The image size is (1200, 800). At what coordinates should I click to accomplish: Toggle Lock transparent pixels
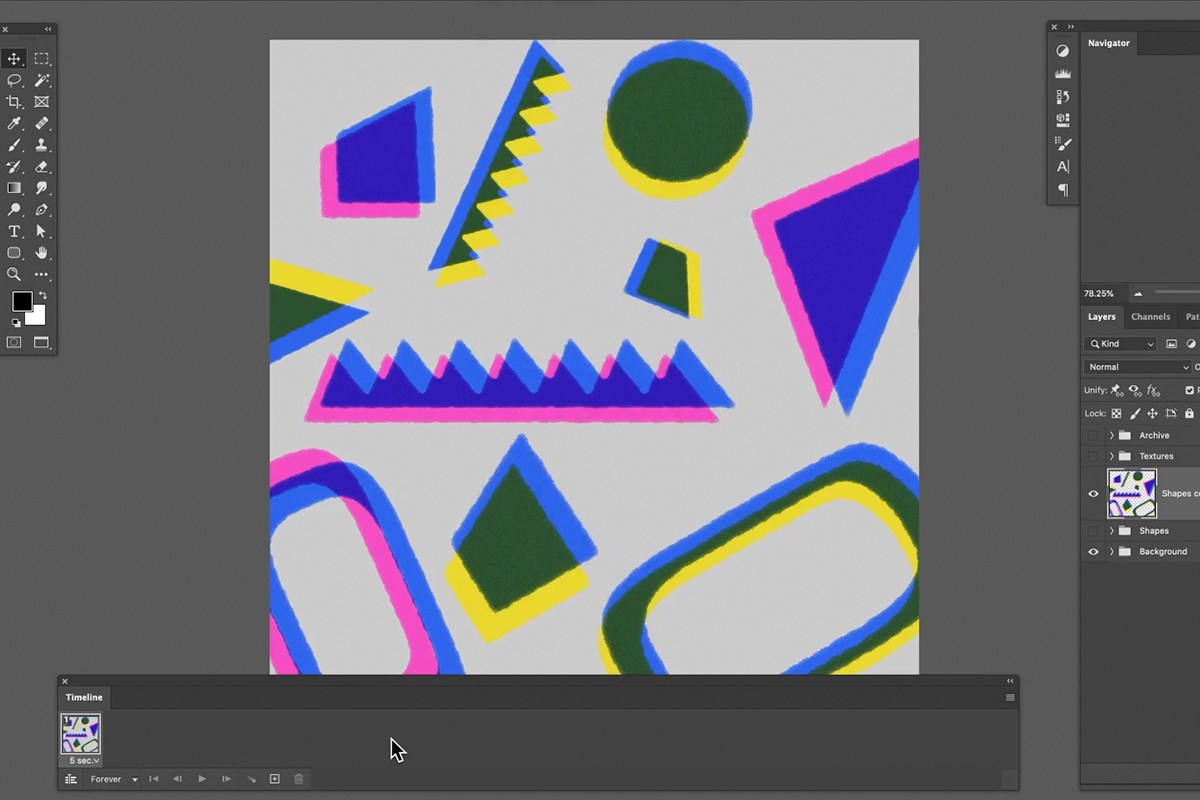point(1117,413)
